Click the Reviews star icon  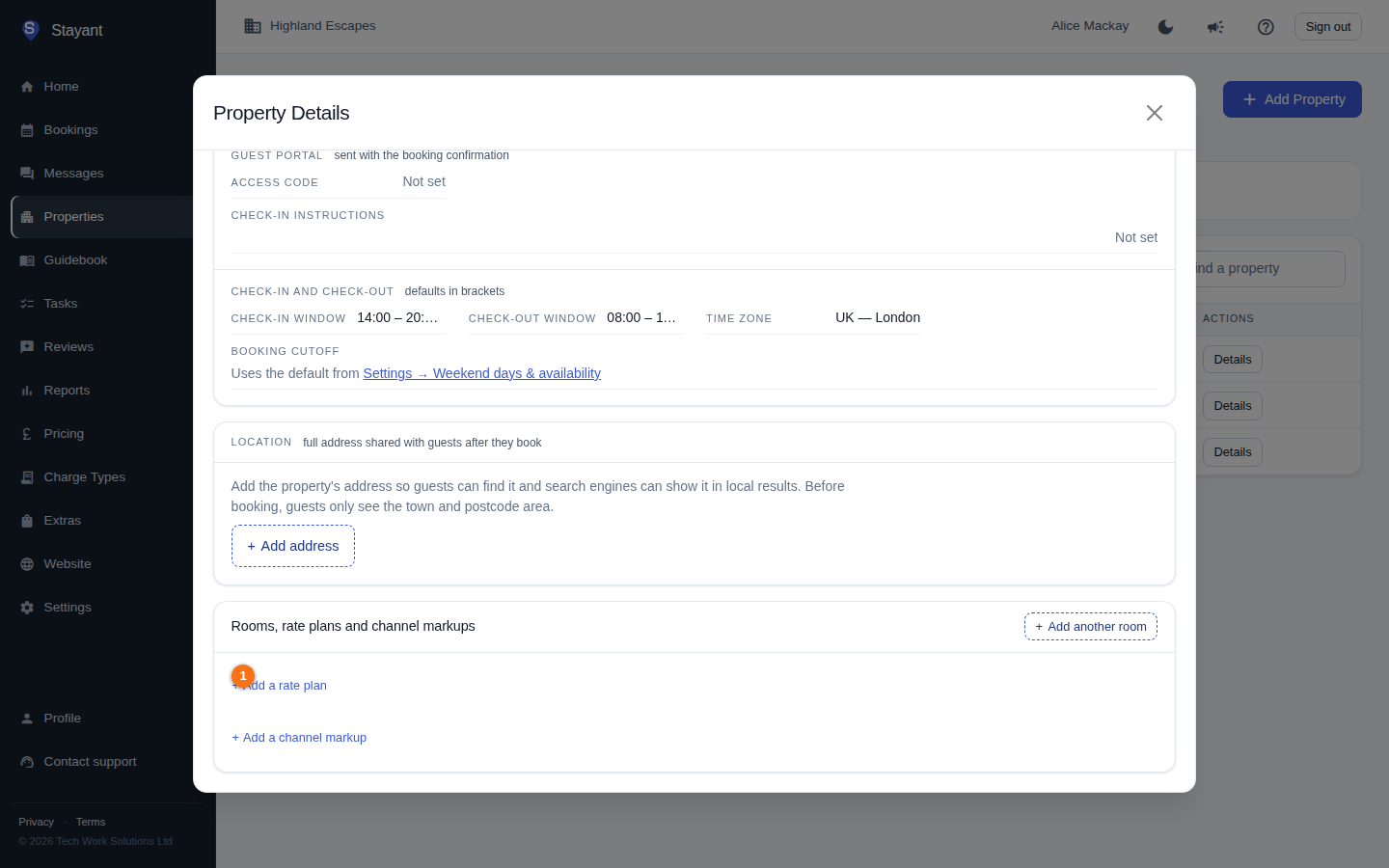coord(27,347)
